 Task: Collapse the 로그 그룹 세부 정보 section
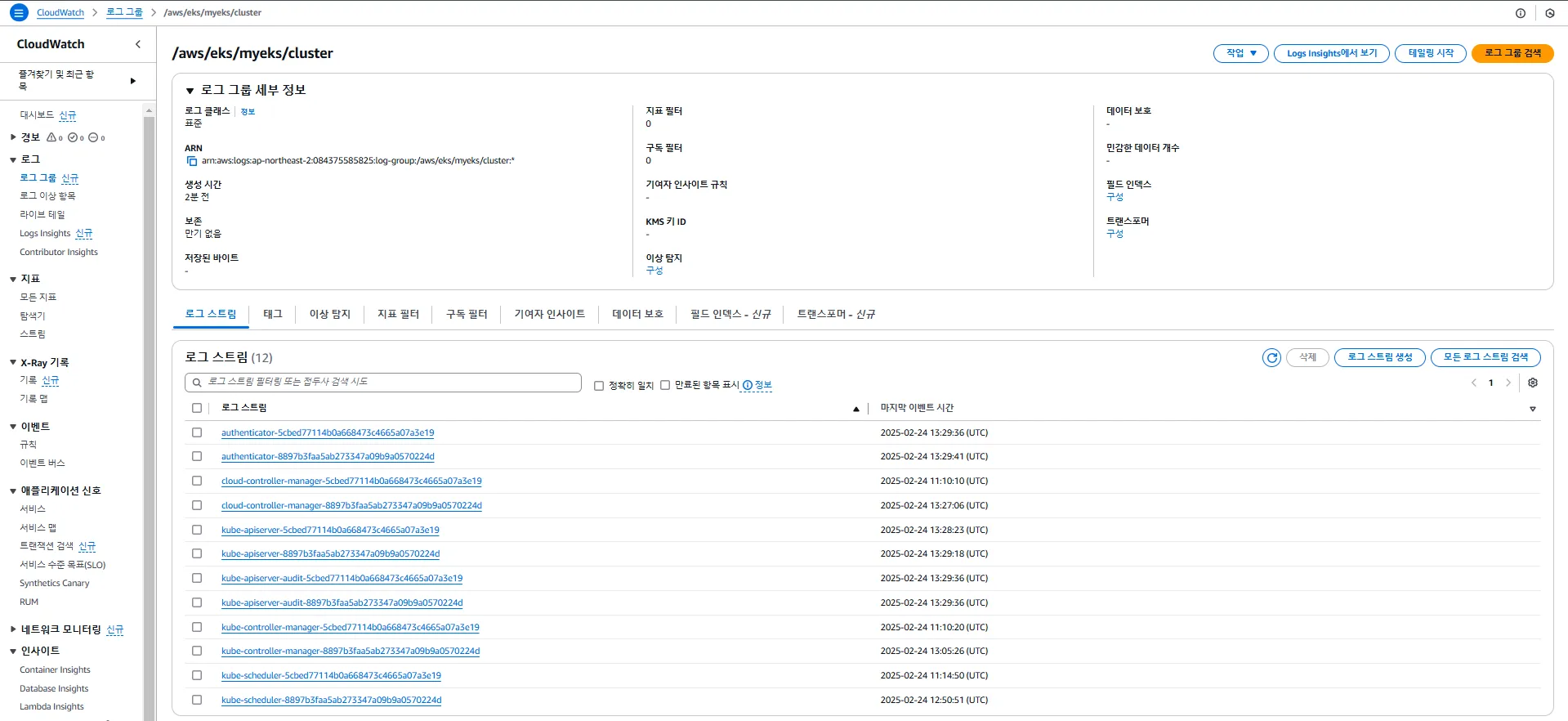pos(190,91)
